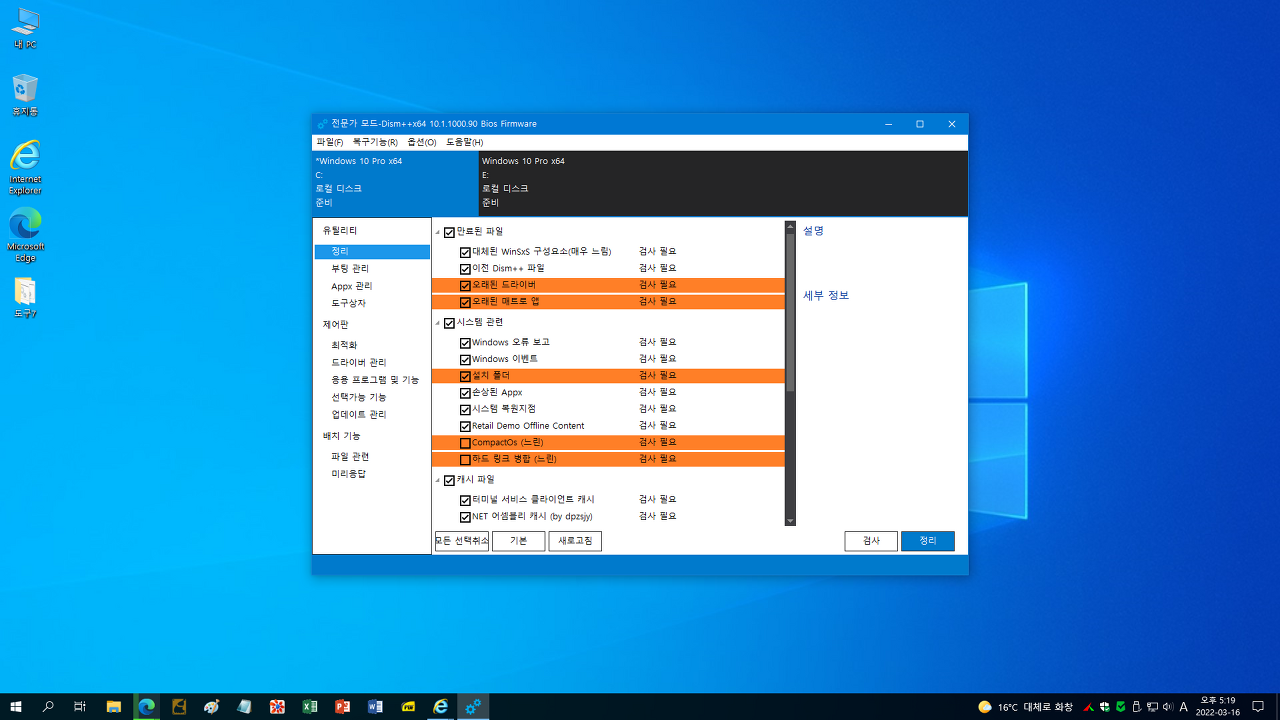Click the Dism++ gears taskbar icon

473,706
